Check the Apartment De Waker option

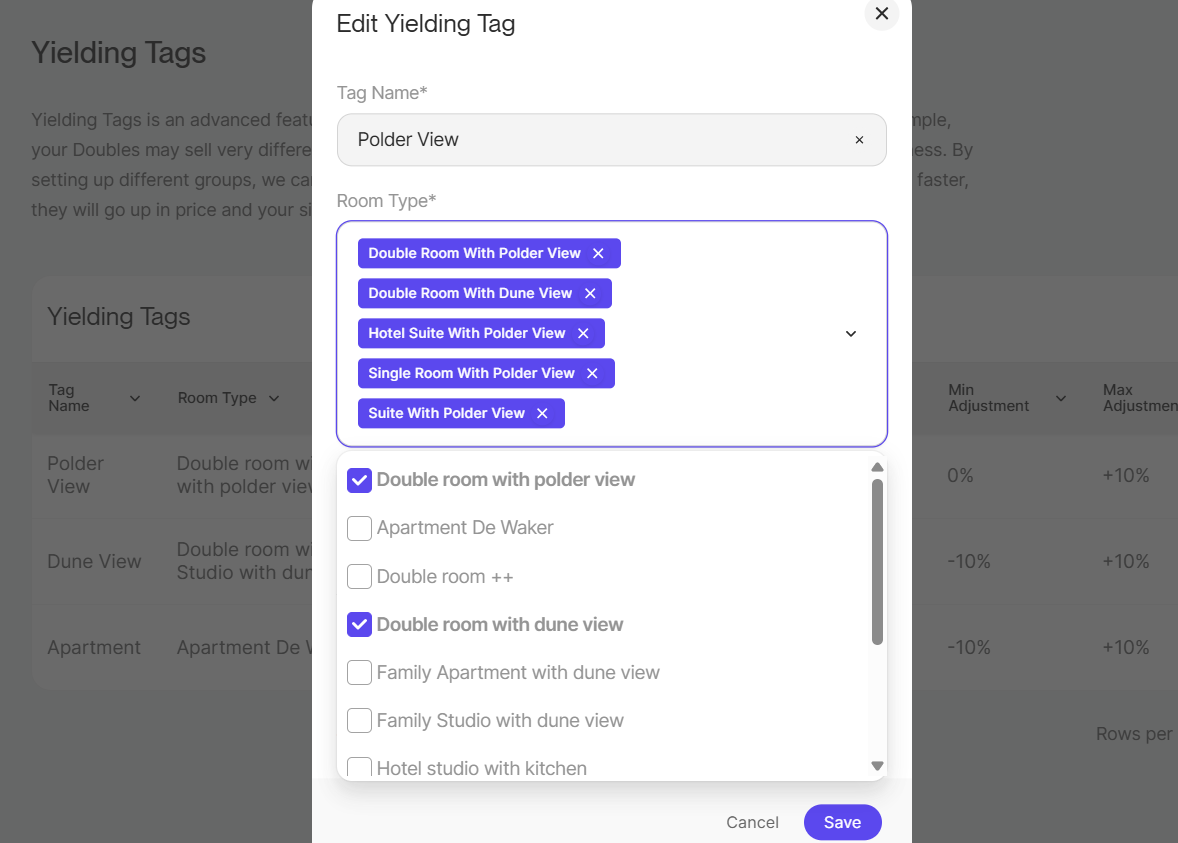point(359,528)
